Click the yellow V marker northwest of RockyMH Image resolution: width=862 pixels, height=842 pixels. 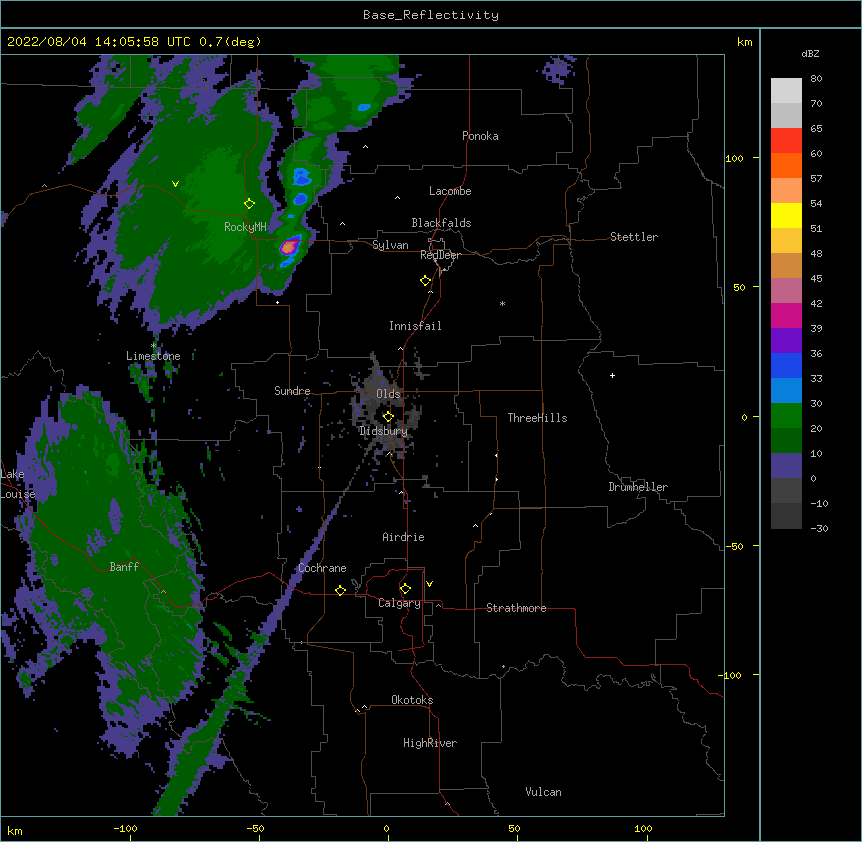click(x=175, y=184)
